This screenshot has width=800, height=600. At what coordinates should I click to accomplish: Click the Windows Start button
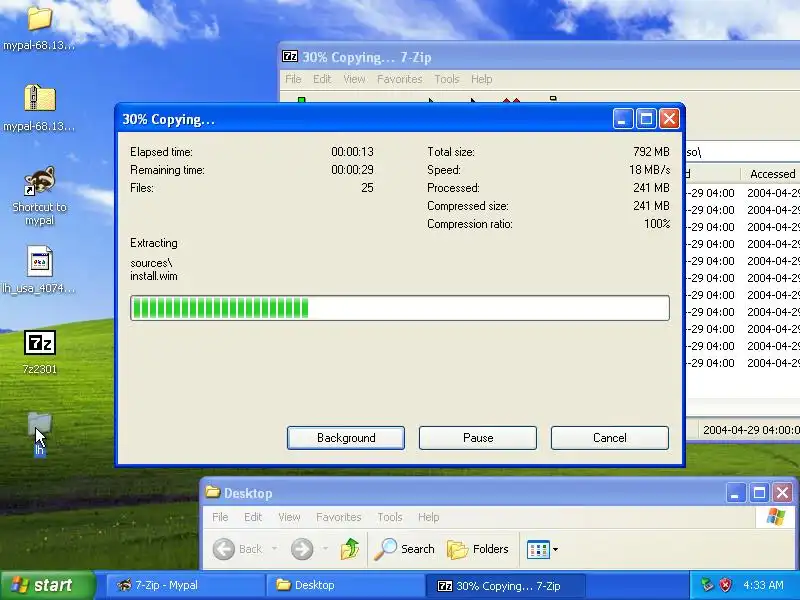pyautogui.click(x=47, y=585)
